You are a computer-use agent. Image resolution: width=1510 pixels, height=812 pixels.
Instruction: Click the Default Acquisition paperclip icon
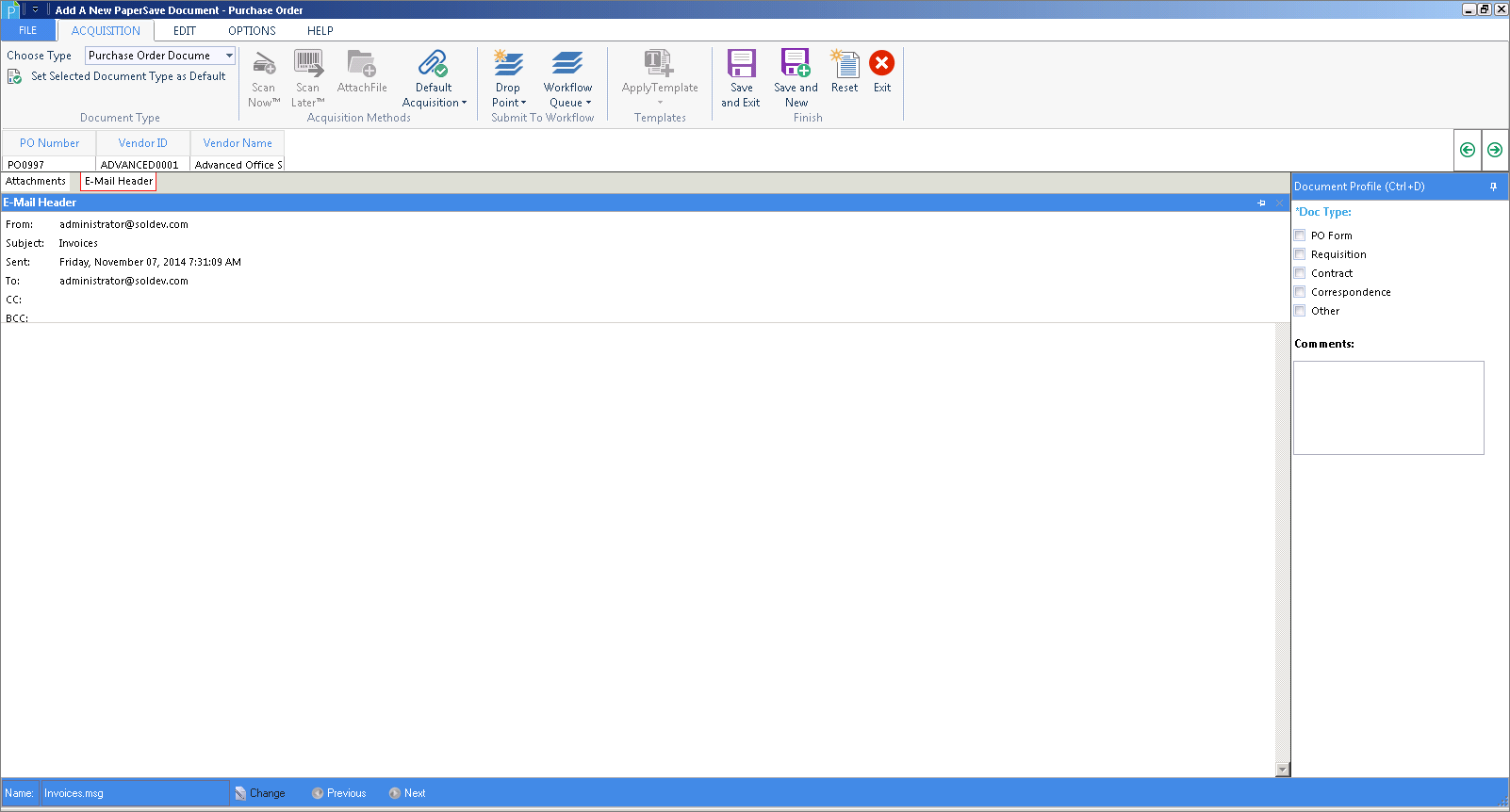click(x=434, y=64)
